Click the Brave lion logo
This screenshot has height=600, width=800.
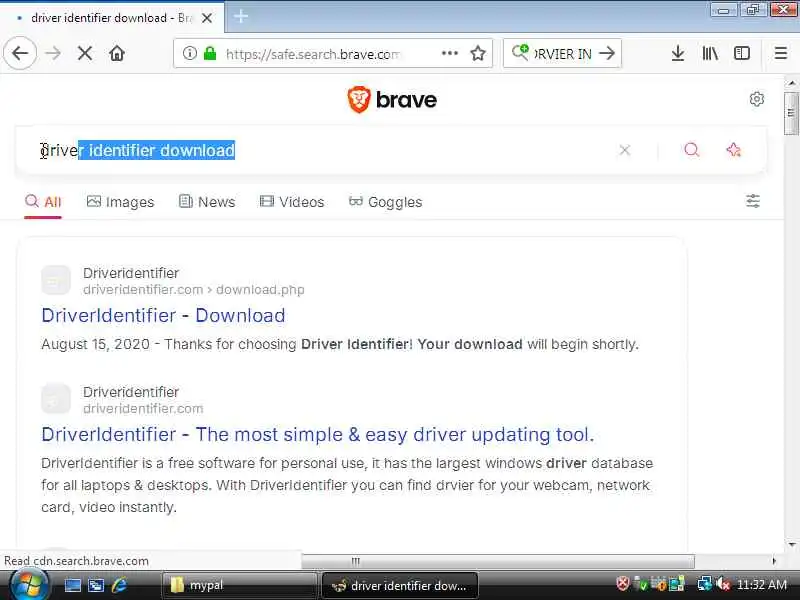pyautogui.click(x=359, y=99)
